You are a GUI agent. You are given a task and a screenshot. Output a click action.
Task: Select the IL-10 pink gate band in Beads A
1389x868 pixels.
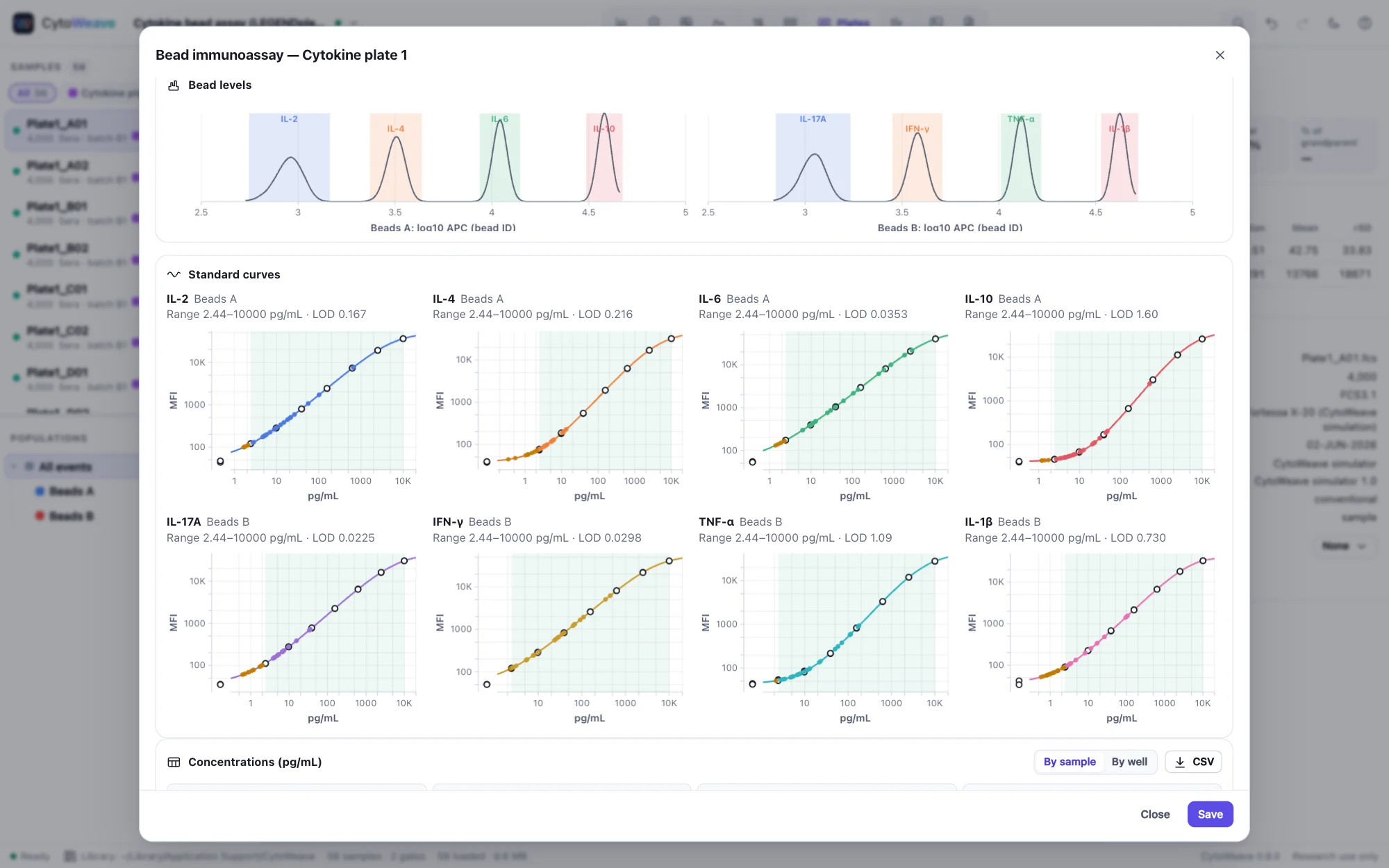(x=604, y=158)
